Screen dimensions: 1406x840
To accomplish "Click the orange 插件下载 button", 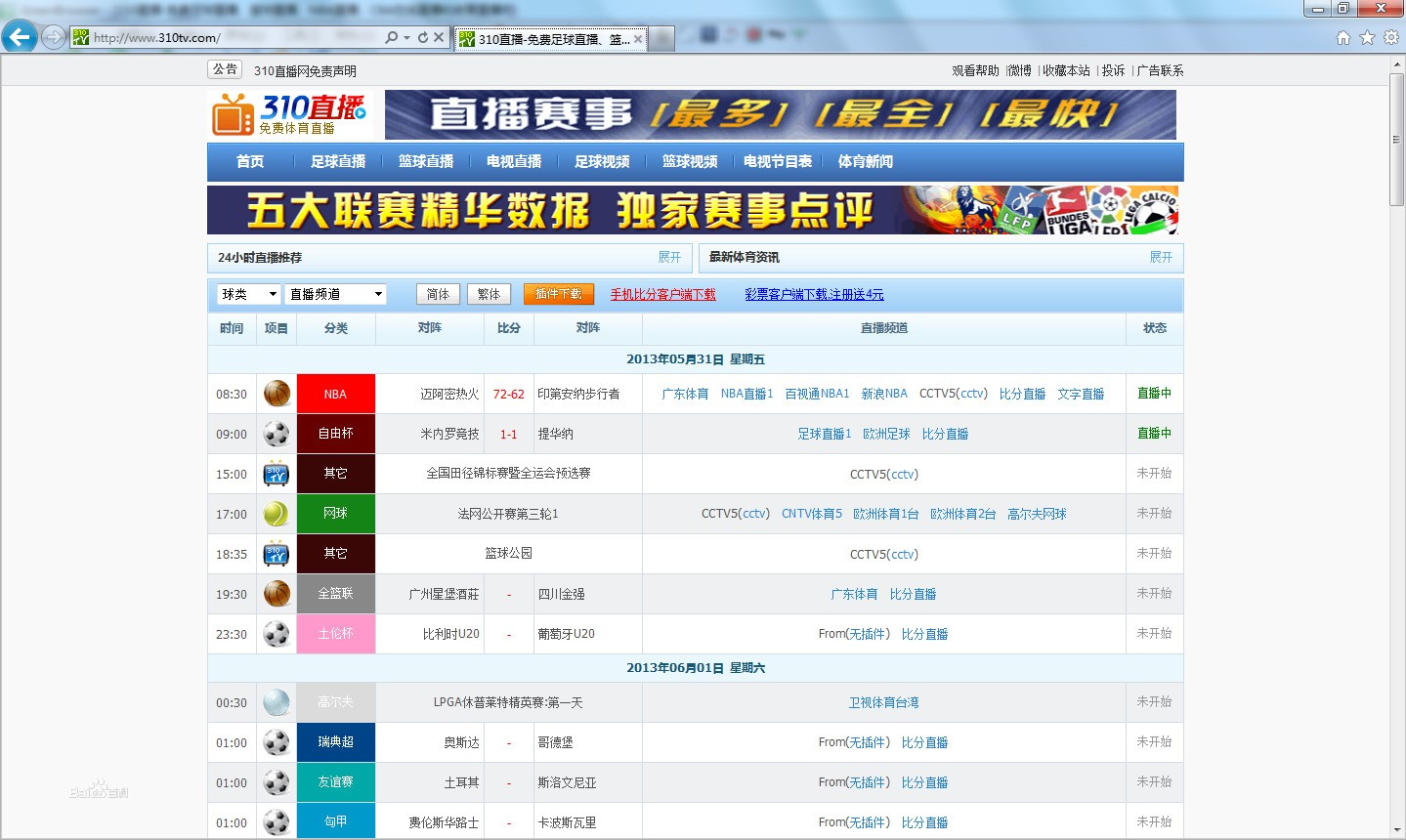I will 558,294.
